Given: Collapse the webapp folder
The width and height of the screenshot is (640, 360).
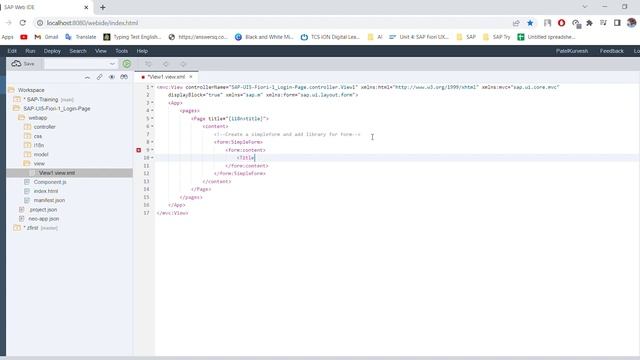Looking at the screenshot, I should click(22, 118).
